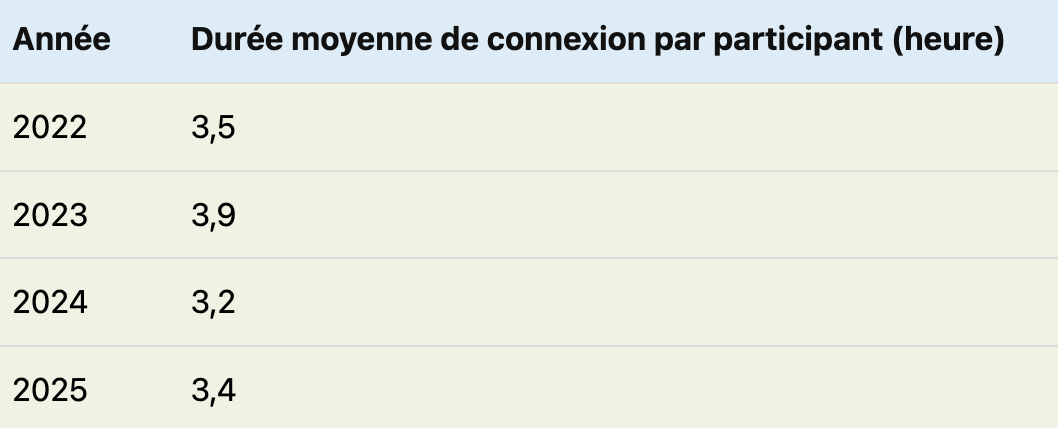This screenshot has height=428, width=1058.
Task: Click empty area of 2025 row
Action: [641, 388]
